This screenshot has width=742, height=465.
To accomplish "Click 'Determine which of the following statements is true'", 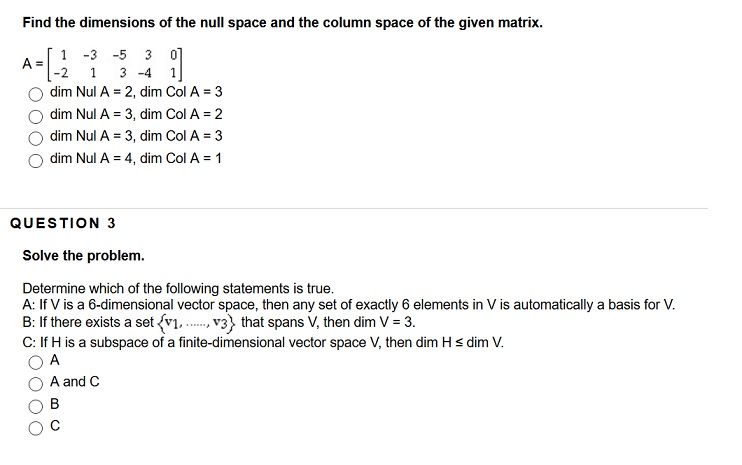I will pos(178,288).
